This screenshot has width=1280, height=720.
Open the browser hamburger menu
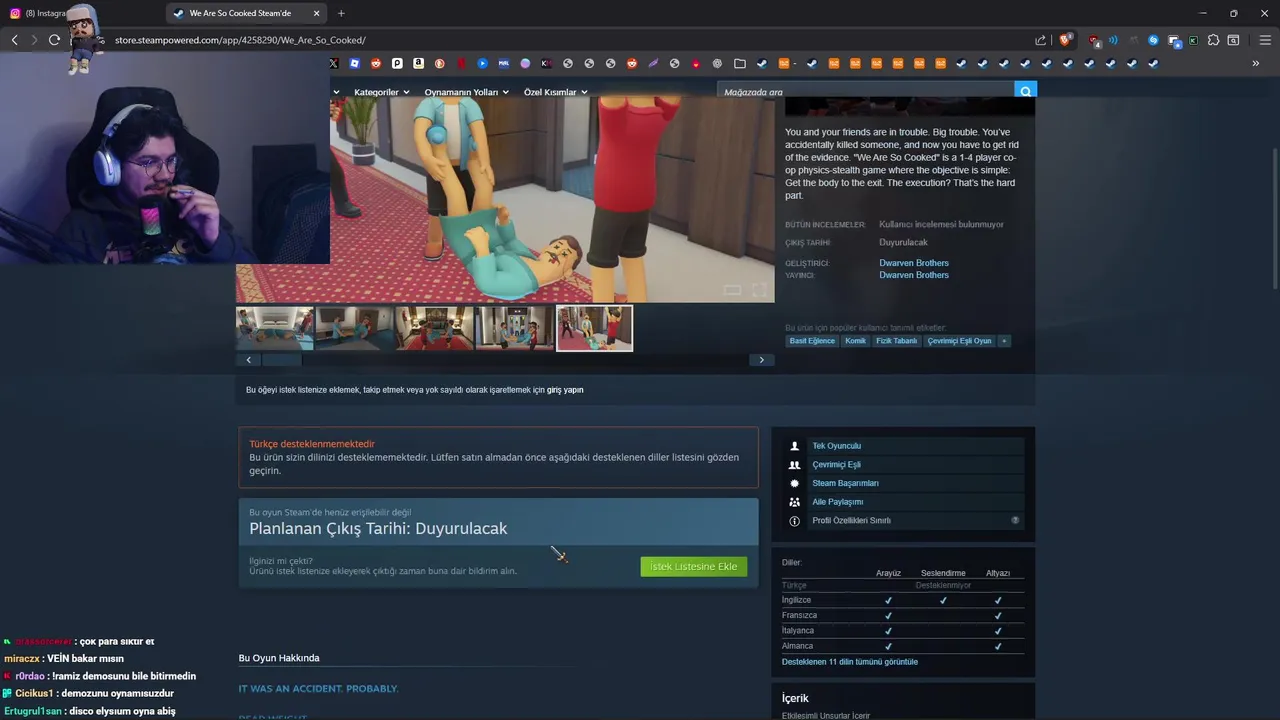pyautogui.click(x=1265, y=40)
